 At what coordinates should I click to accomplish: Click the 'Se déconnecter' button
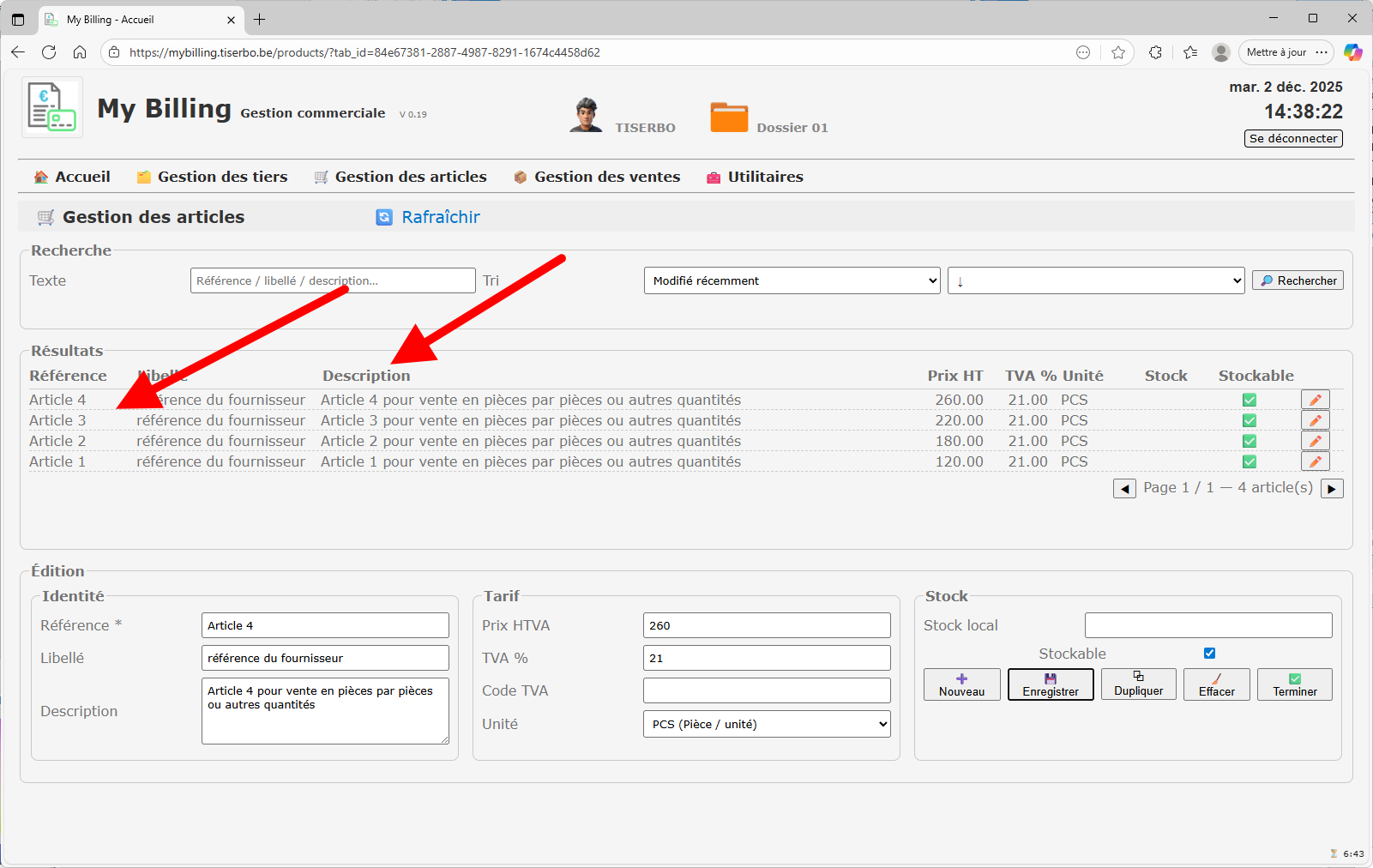pos(1292,138)
